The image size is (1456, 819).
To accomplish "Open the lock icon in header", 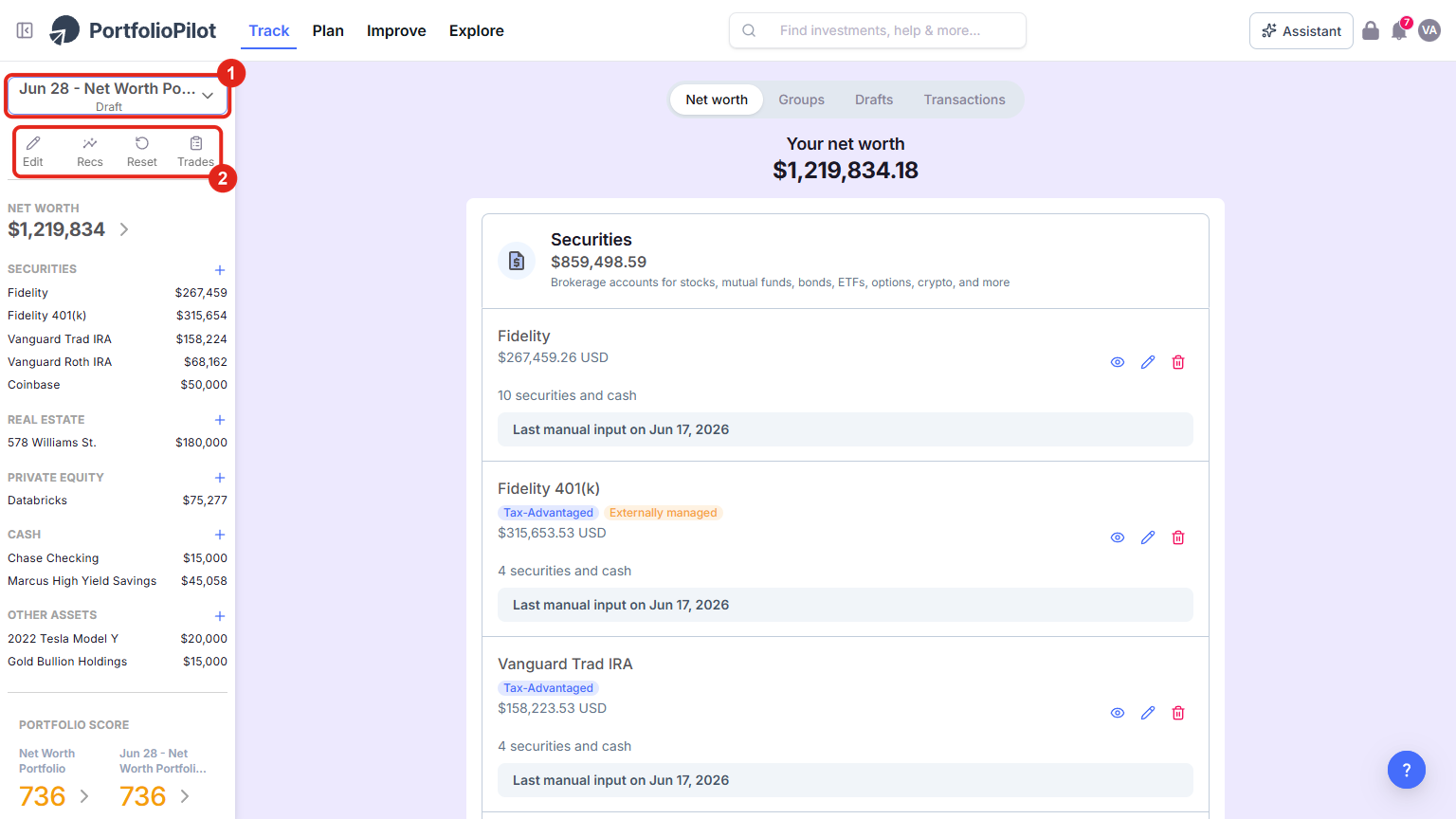I will click(x=1371, y=30).
